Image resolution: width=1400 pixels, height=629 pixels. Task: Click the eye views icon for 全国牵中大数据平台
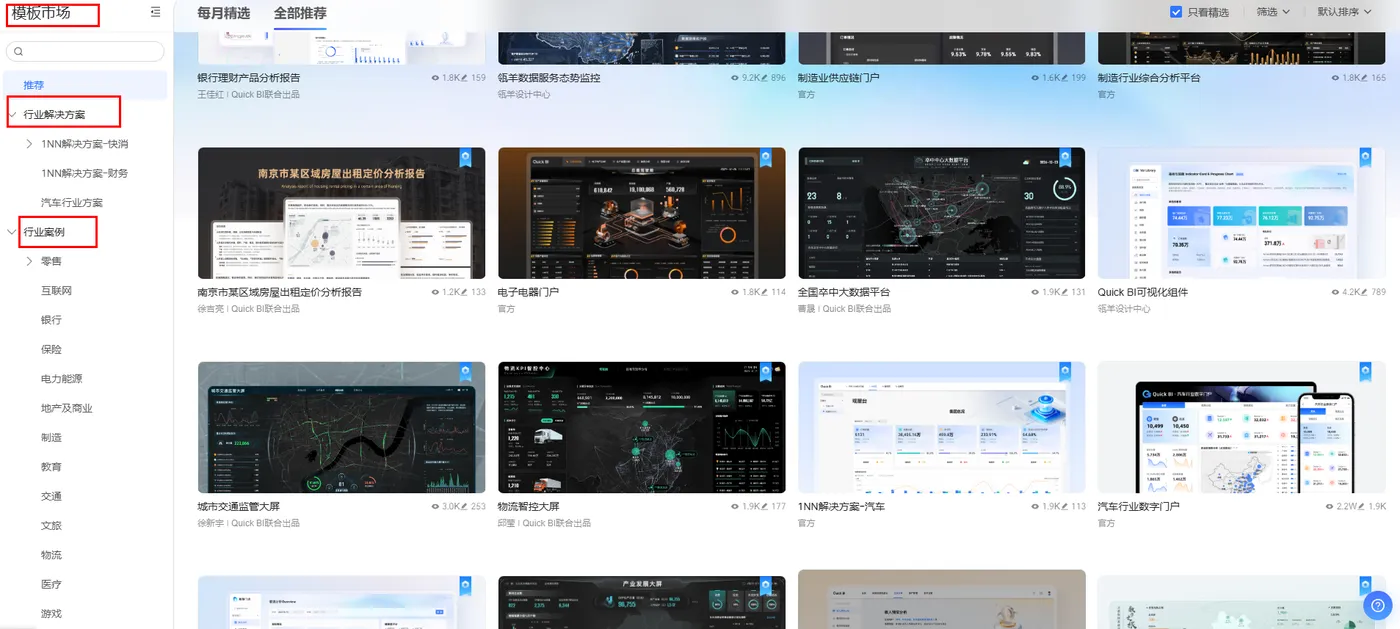pos(1035,292)
